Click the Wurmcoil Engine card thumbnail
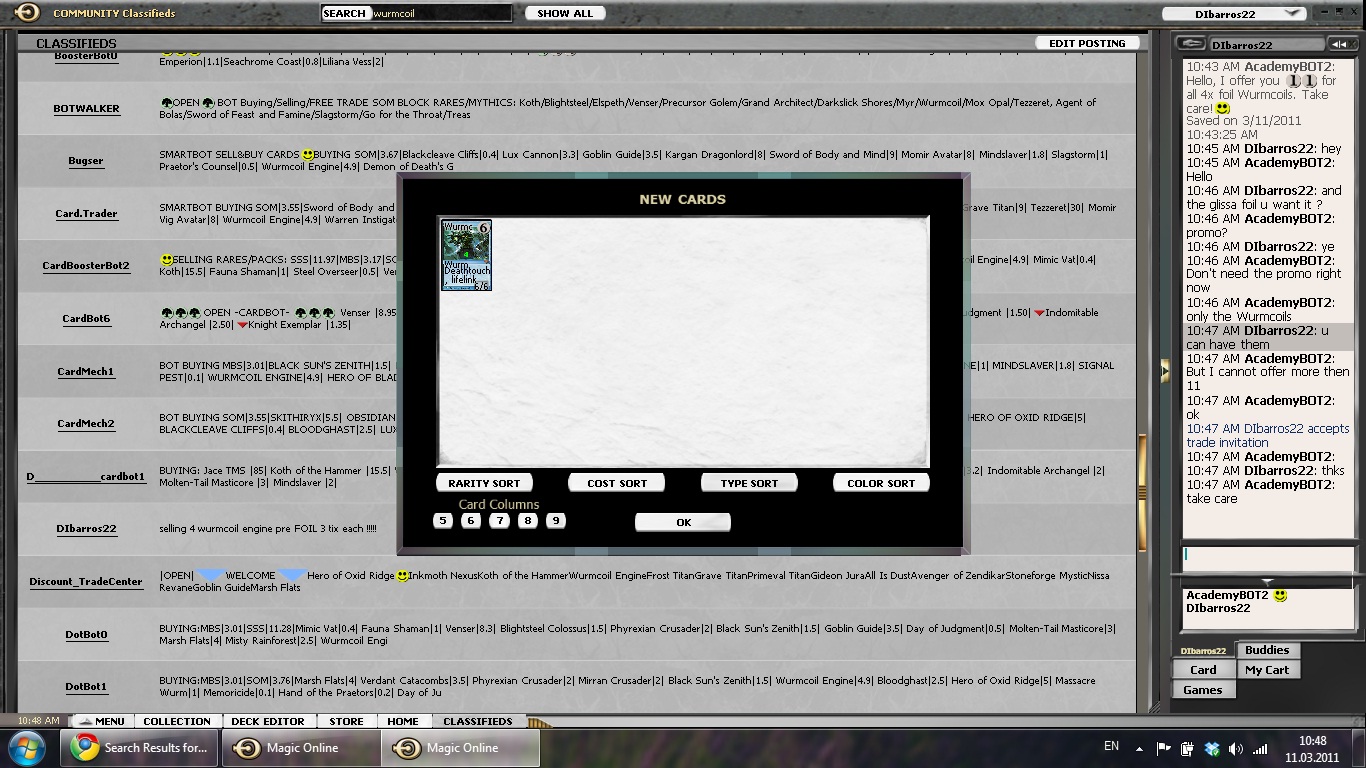 (466, 255)
